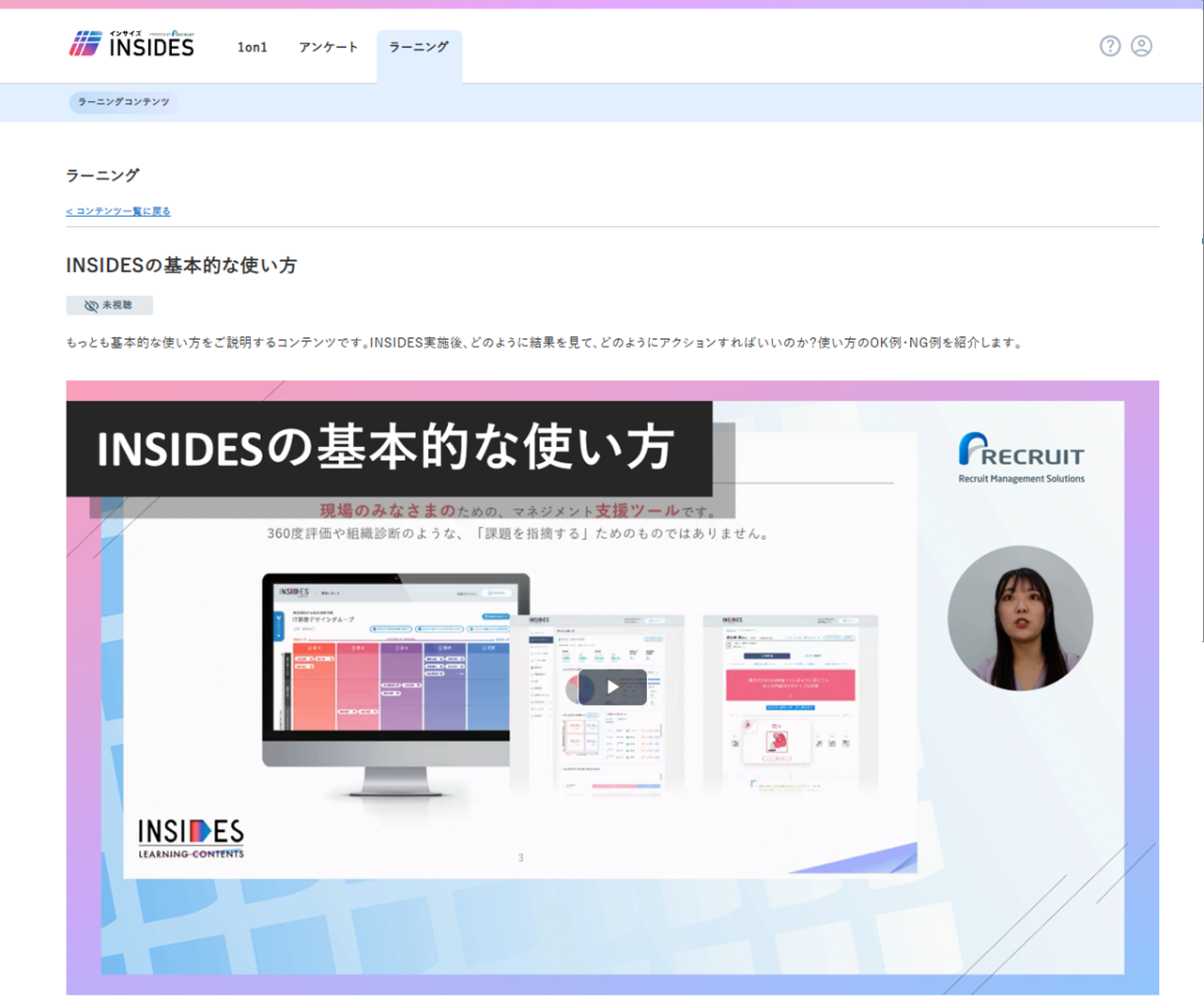
Task: Click the 未視聴 unwatched status badge
Action: (x=110, y=305)
